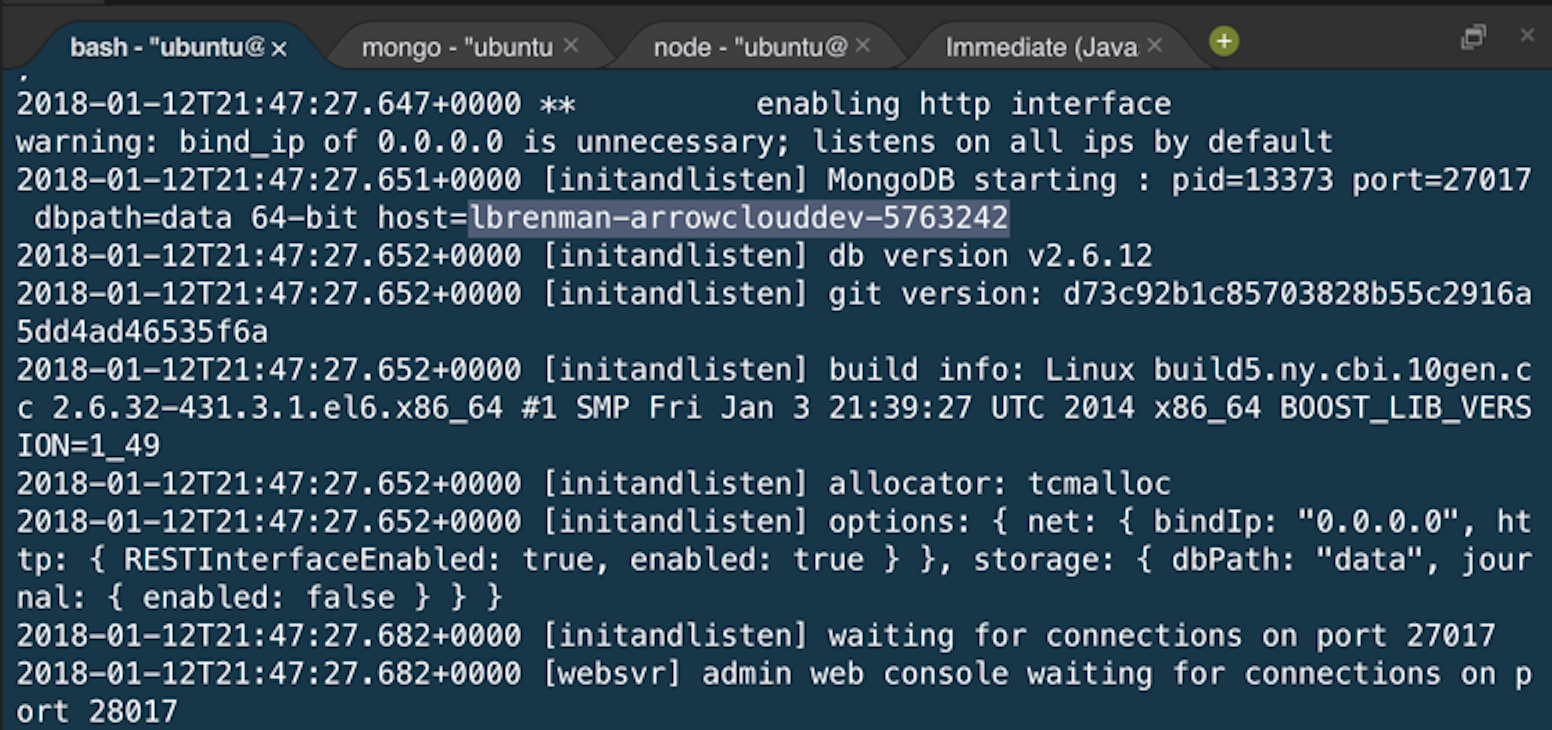Click the db version v2.6.12 text
Screen dimensions: 1552x730
tap(990, 256)
